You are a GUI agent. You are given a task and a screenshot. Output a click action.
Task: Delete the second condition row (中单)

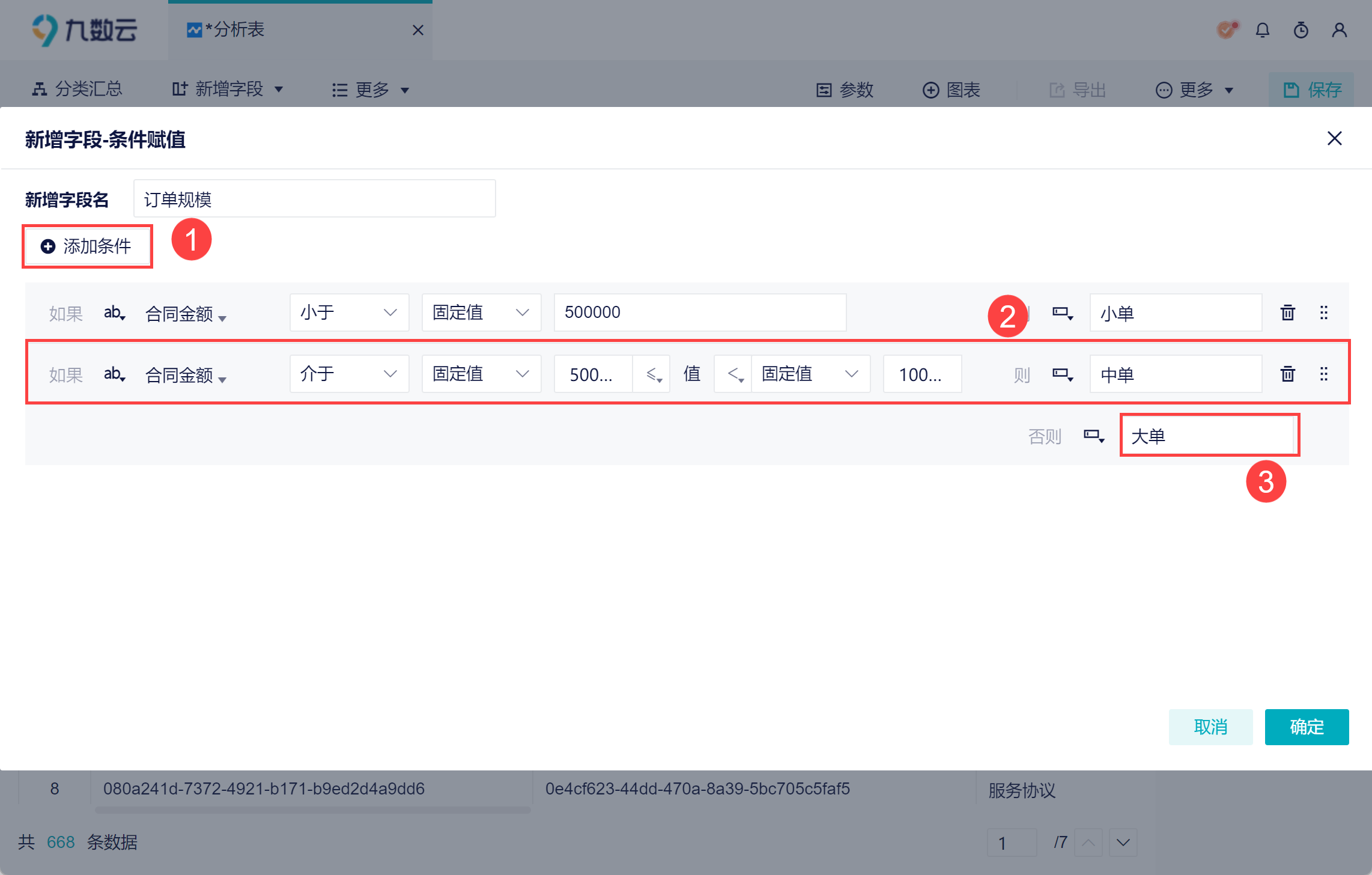pyautogui.click(x=1287, y=374)
